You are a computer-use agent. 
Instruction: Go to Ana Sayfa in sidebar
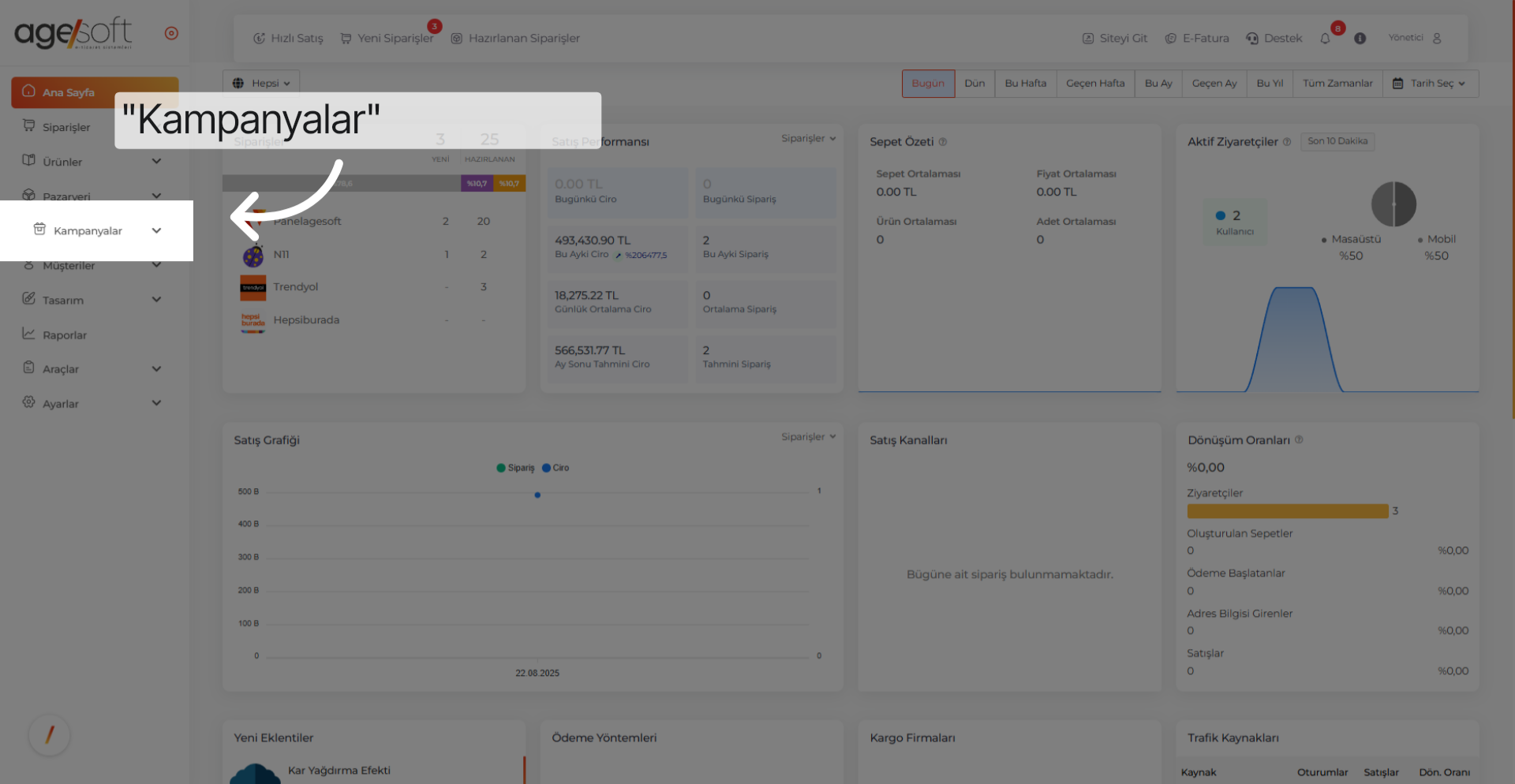95,92
